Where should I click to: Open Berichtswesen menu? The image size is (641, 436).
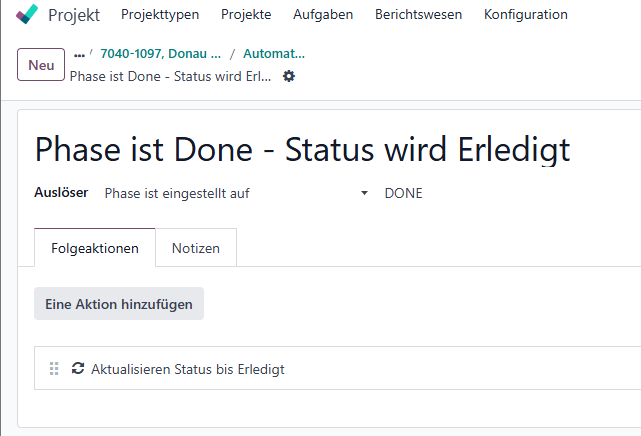[419, 14]
